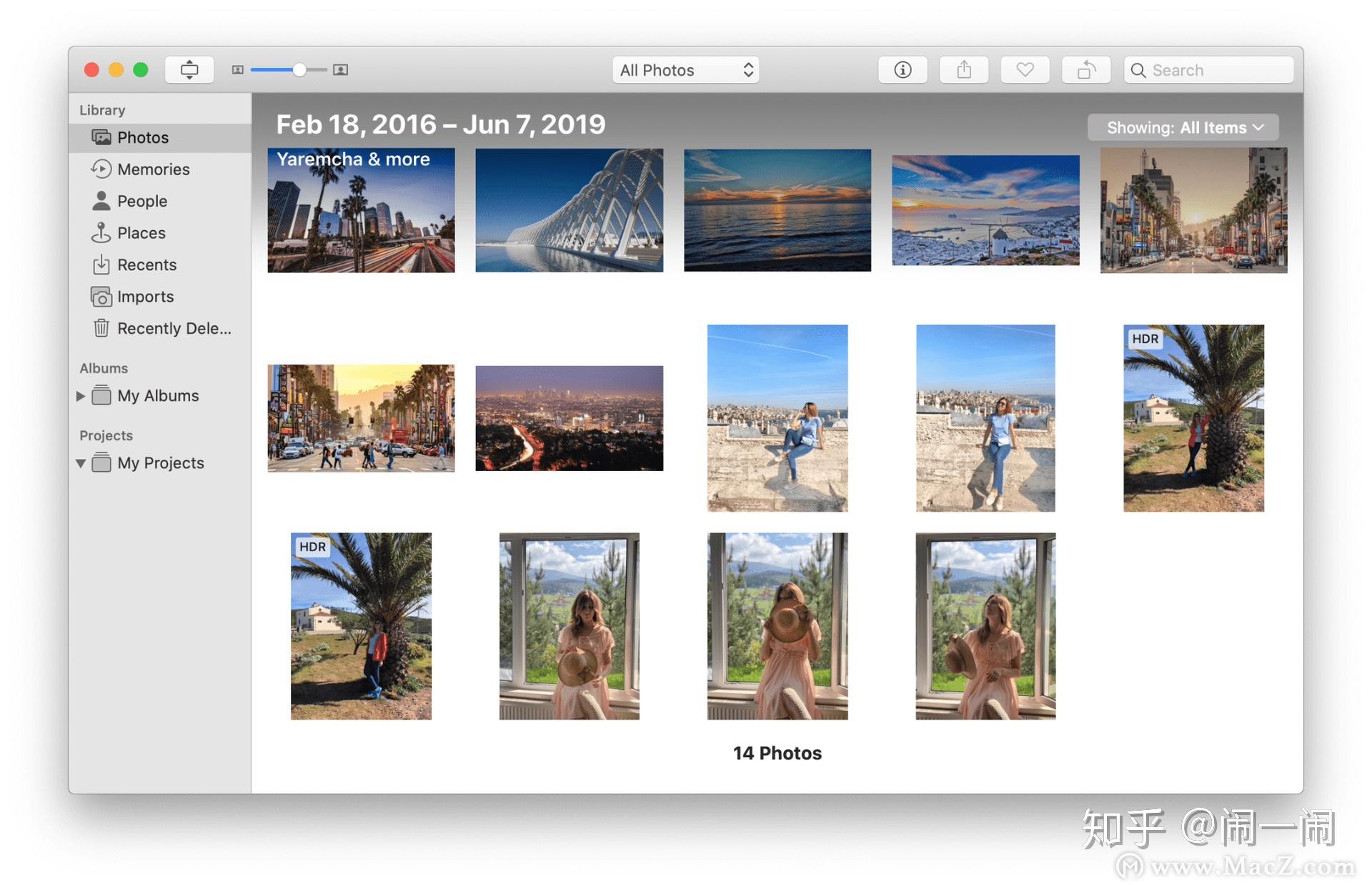Click the rotate photo toolbar icon

coord(1085,70)
